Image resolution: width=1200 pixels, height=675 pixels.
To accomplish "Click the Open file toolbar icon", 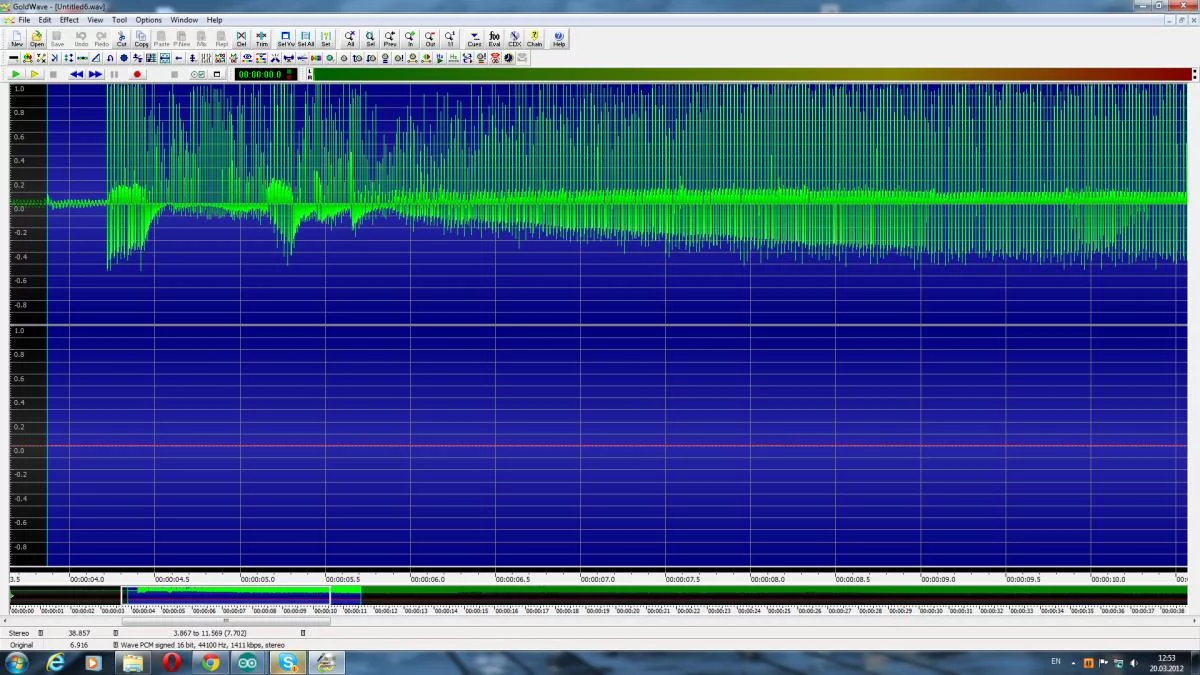I will 37,38.
